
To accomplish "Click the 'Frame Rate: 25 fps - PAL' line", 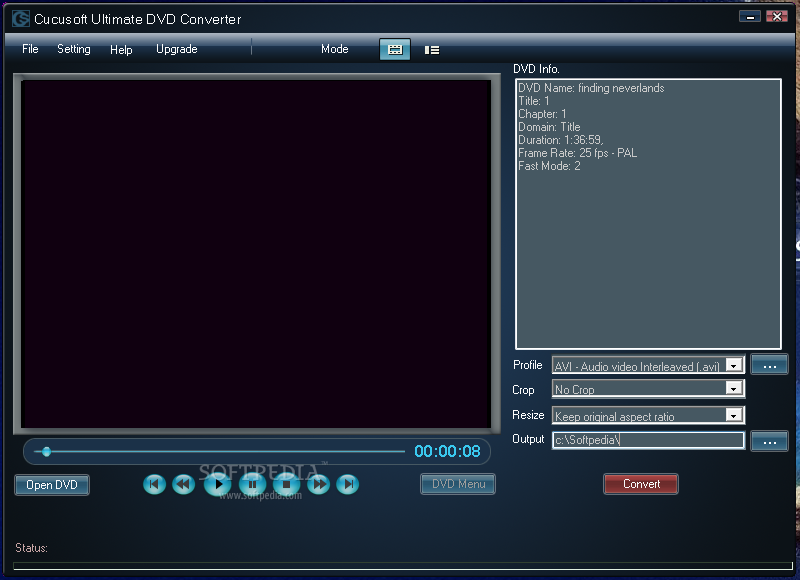I will (578, 153).
